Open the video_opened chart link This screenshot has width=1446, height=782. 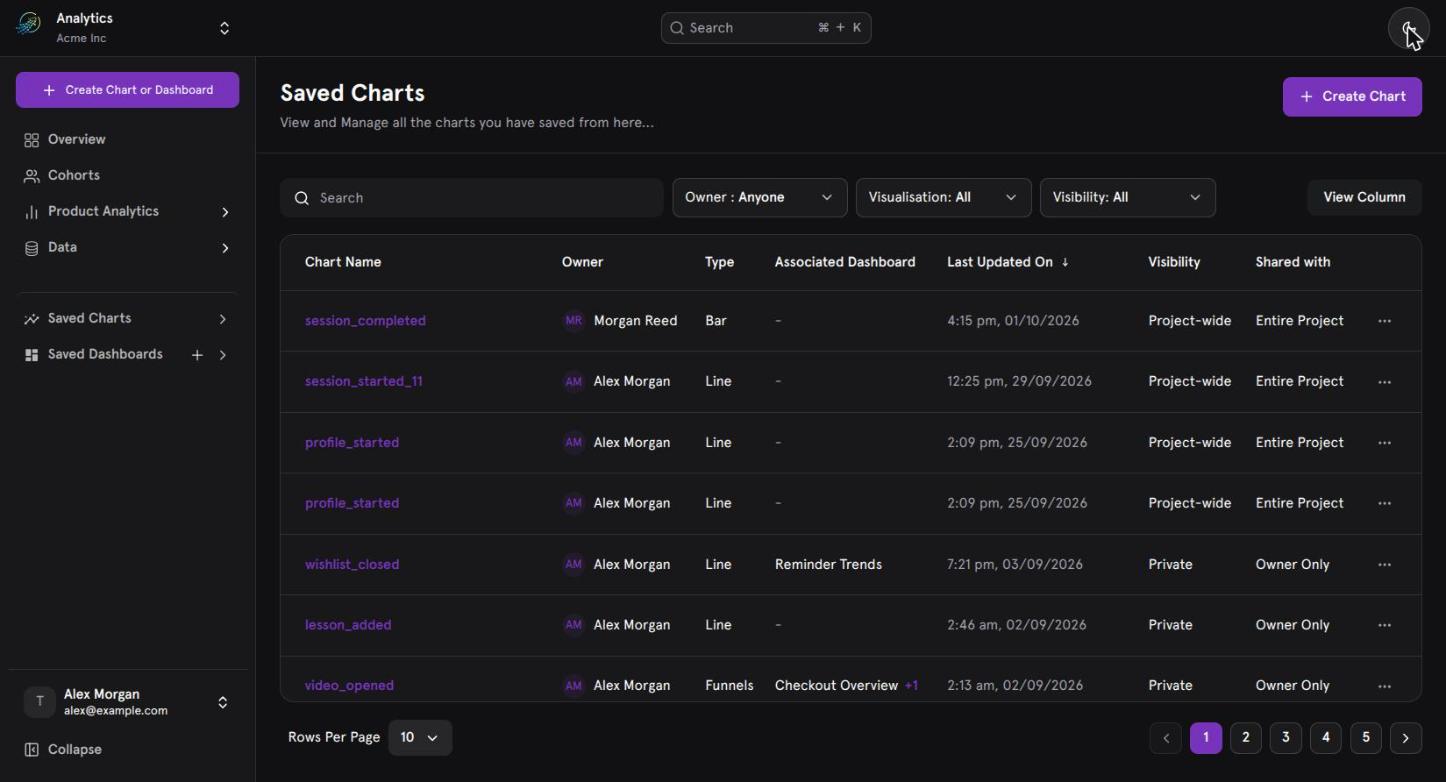pyautogui.click(x=349, y=686)
